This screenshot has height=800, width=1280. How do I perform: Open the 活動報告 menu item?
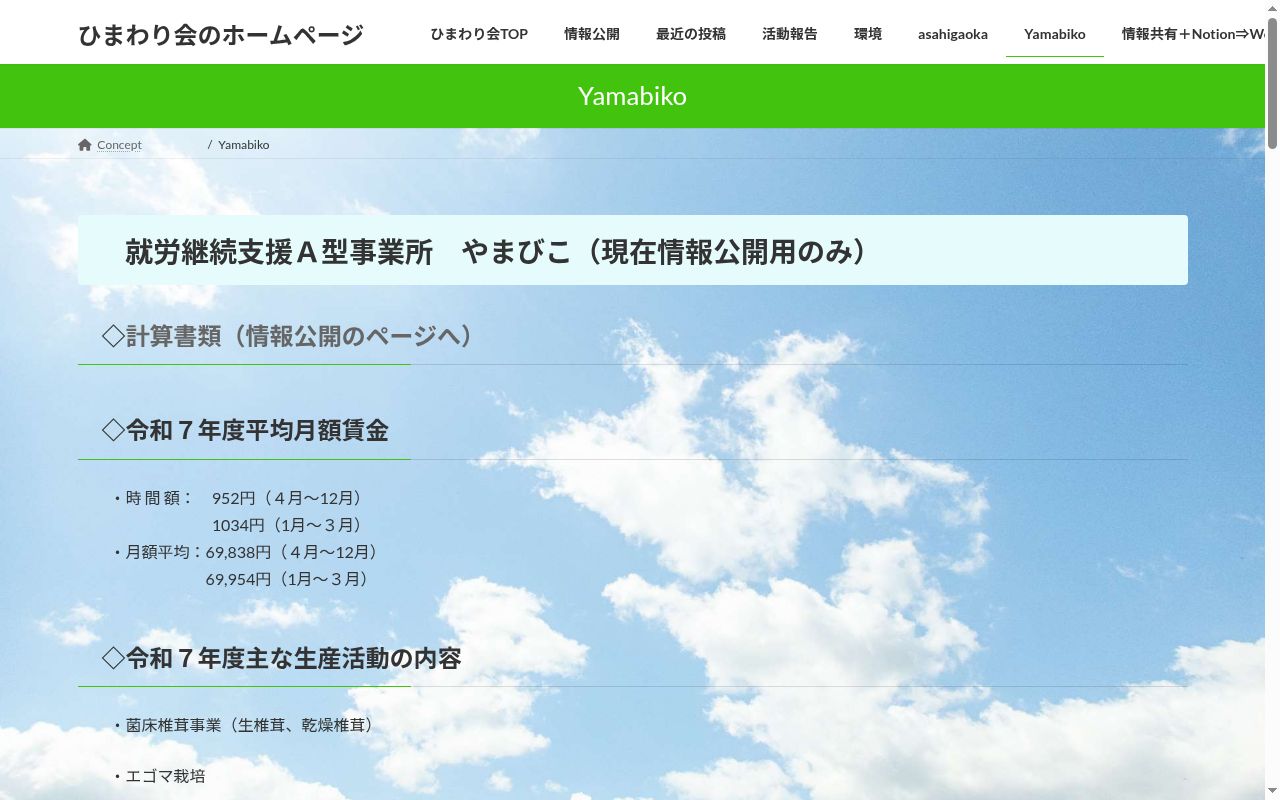(790, 34)
